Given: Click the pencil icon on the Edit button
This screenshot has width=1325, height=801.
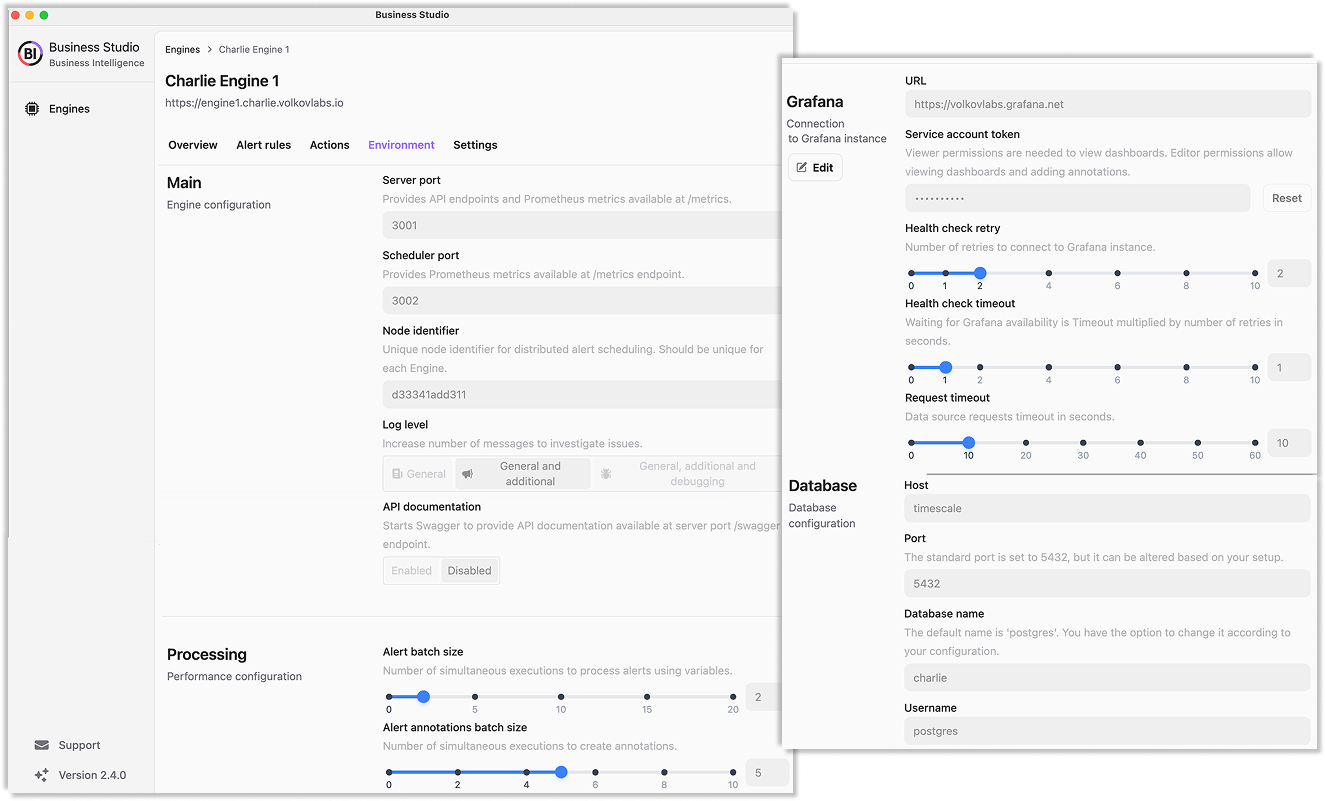Looking at the screenshot, I should point(802,168).
